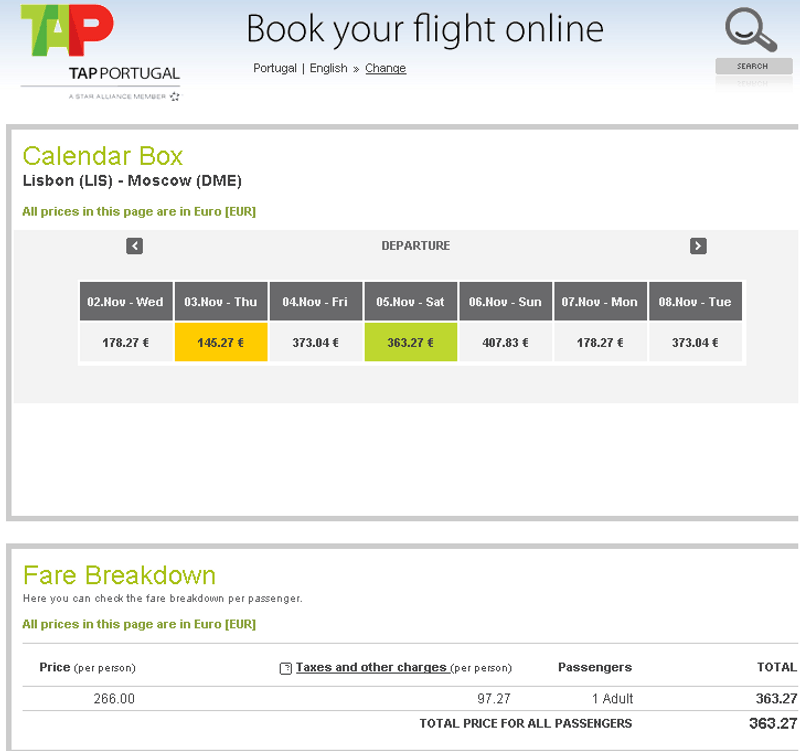The width and height of the screenshot is (800, 751).
Task: Select the 04.Nov - Fri date header
Action: click(316, 301)
